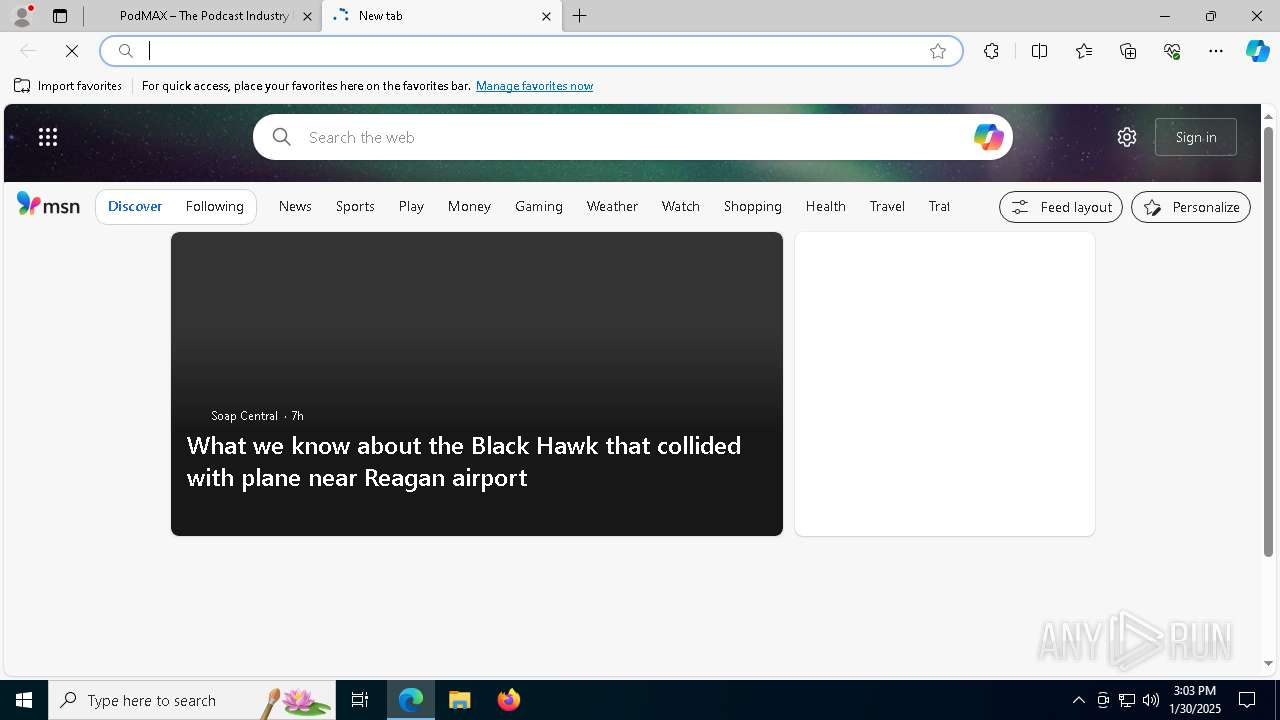Image resolution: width=1280 pixels, height=720 pixels.
Task: Open the notification center icon
Action: click(x=1247, y=700)
